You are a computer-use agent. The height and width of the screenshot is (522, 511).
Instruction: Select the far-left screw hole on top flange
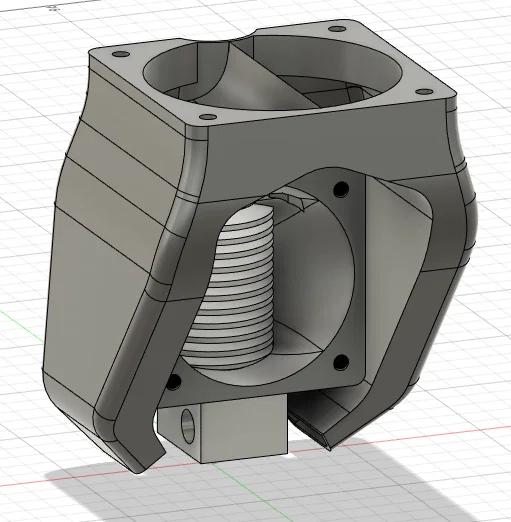121,54
